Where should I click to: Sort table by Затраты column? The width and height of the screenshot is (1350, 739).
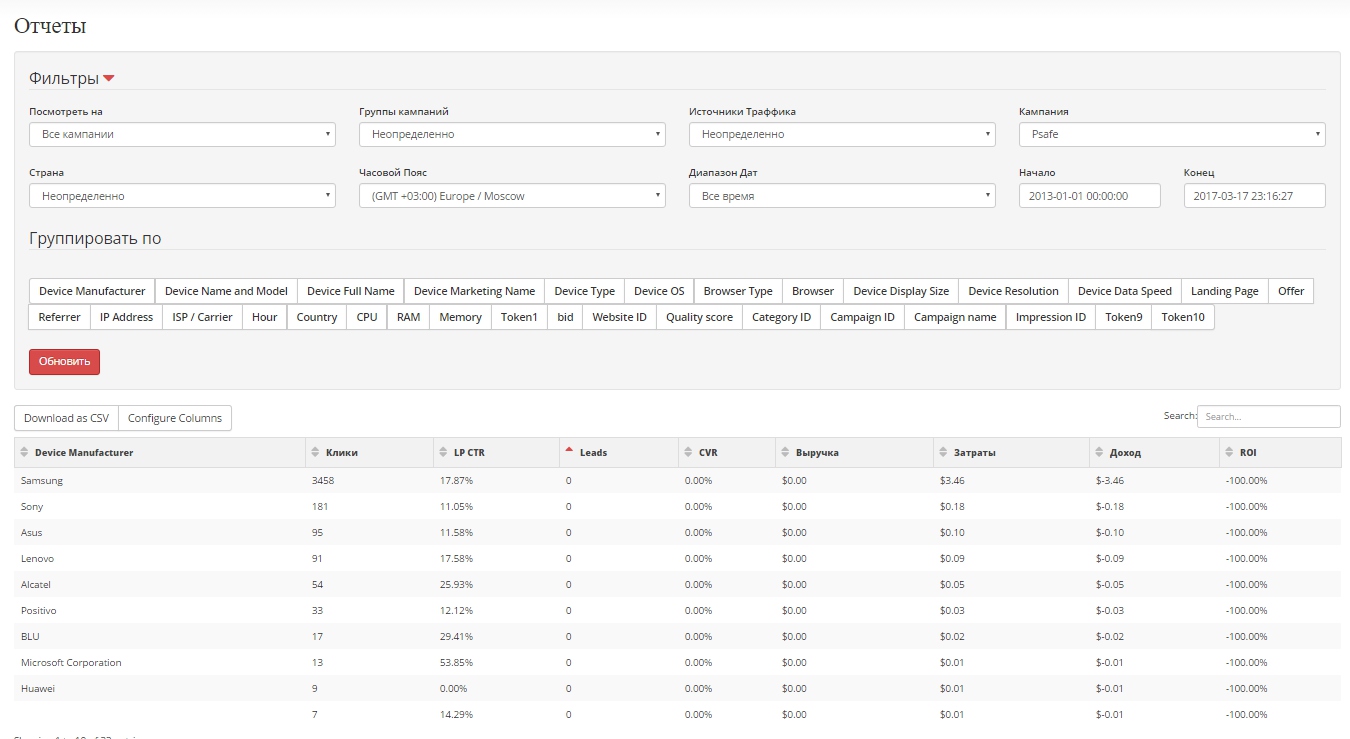(x=1011, y=453)
